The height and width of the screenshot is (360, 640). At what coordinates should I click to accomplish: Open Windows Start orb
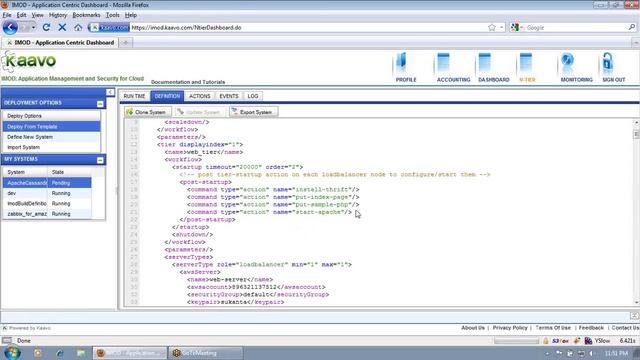tap(12, 353)
